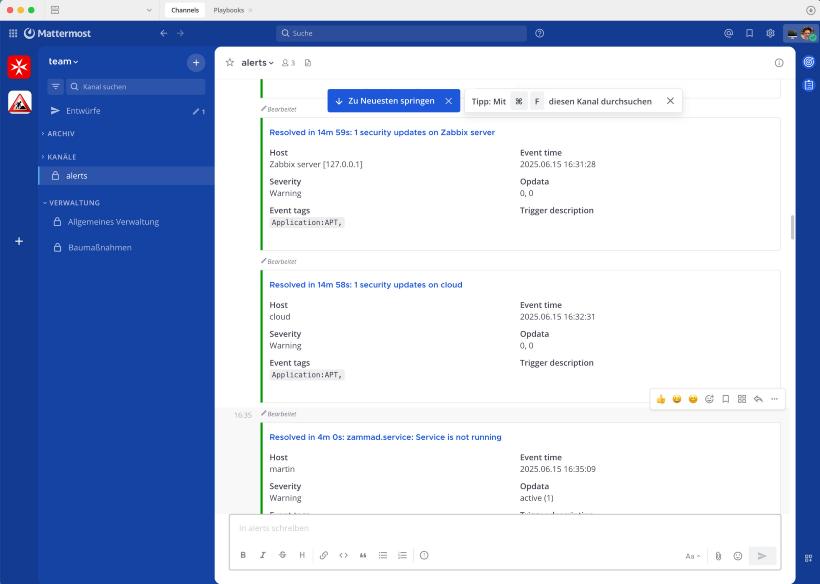Open the window tab list chevron

click(x=149, y=10)
